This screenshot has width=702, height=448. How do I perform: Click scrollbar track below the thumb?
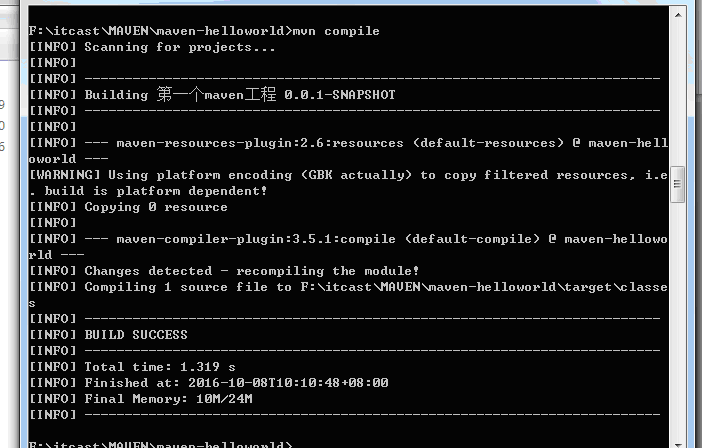[678, 321]
